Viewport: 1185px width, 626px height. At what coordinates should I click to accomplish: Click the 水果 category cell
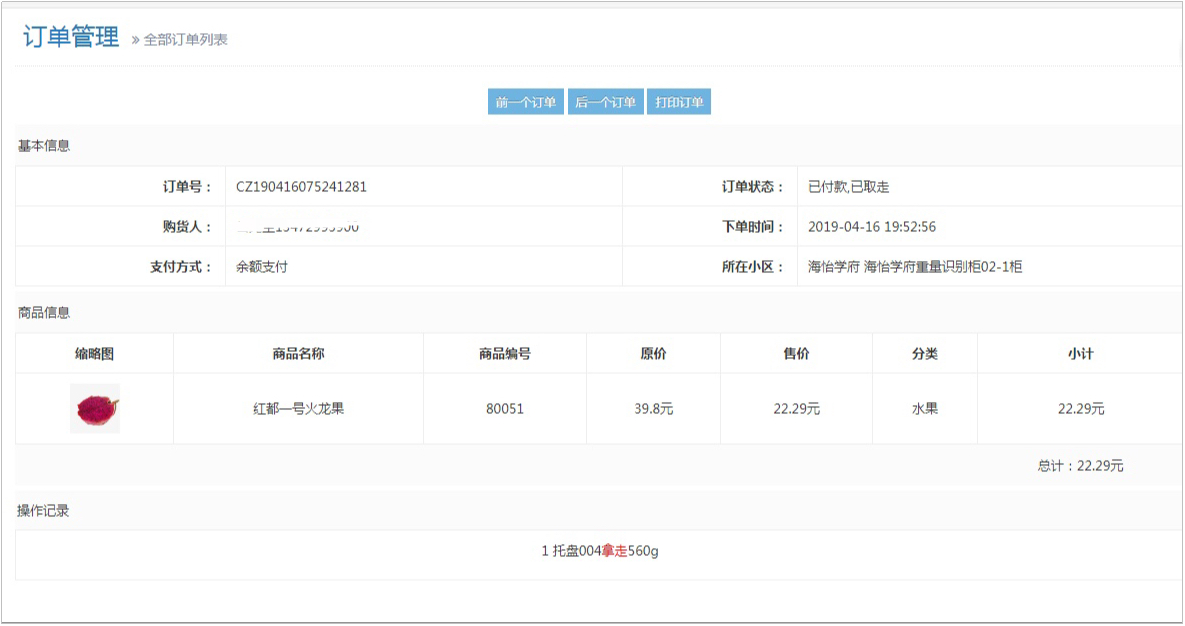click(x=924, y=409)
